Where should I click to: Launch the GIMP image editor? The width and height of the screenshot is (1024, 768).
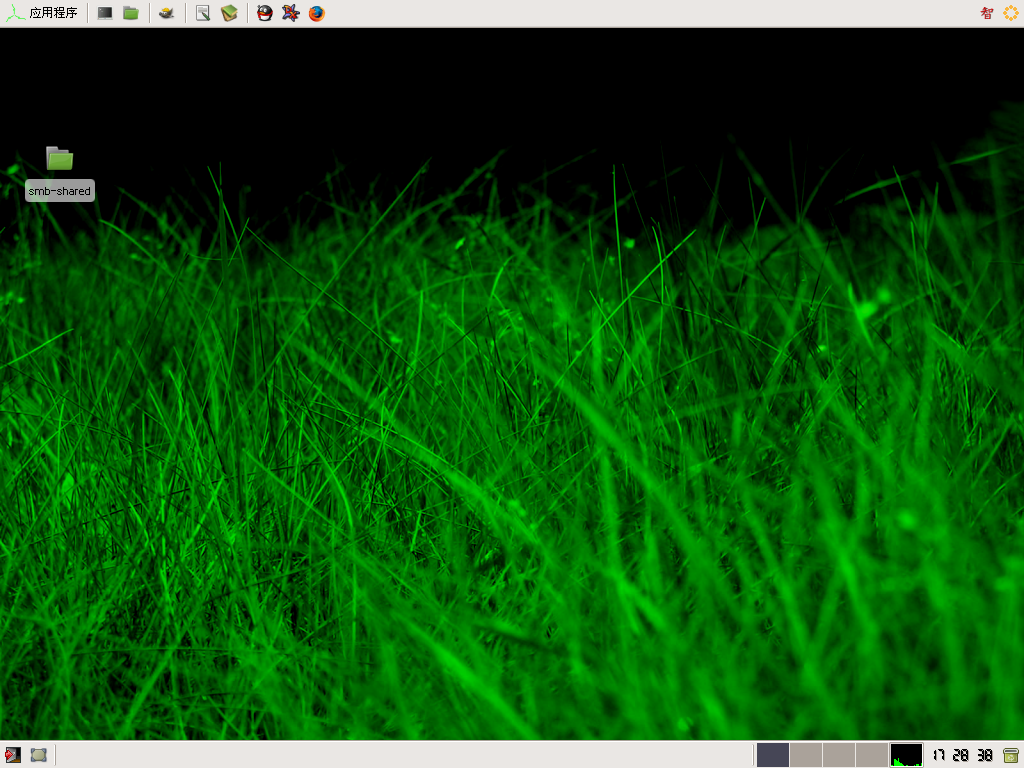pos(167,13)
